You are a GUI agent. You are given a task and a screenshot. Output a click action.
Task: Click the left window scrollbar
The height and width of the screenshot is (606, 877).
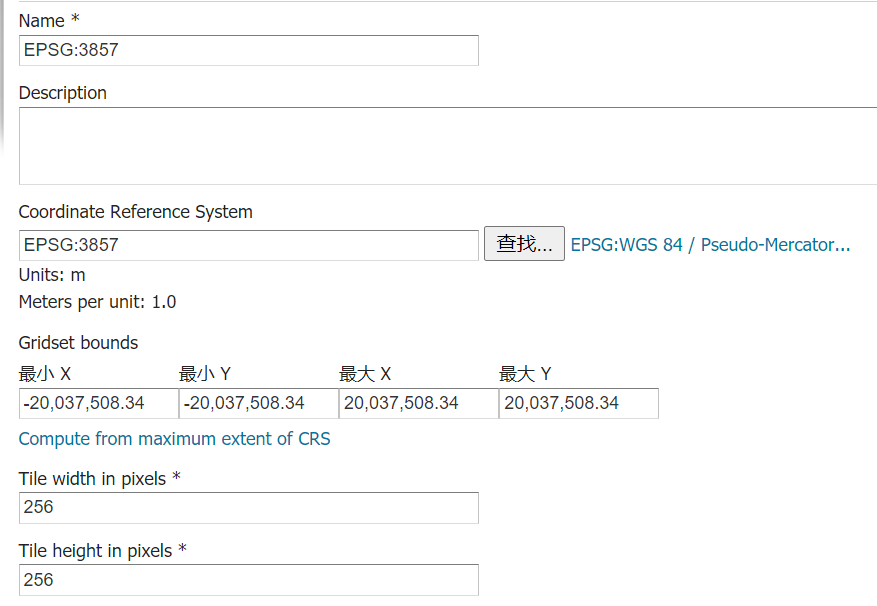(4, 300)
